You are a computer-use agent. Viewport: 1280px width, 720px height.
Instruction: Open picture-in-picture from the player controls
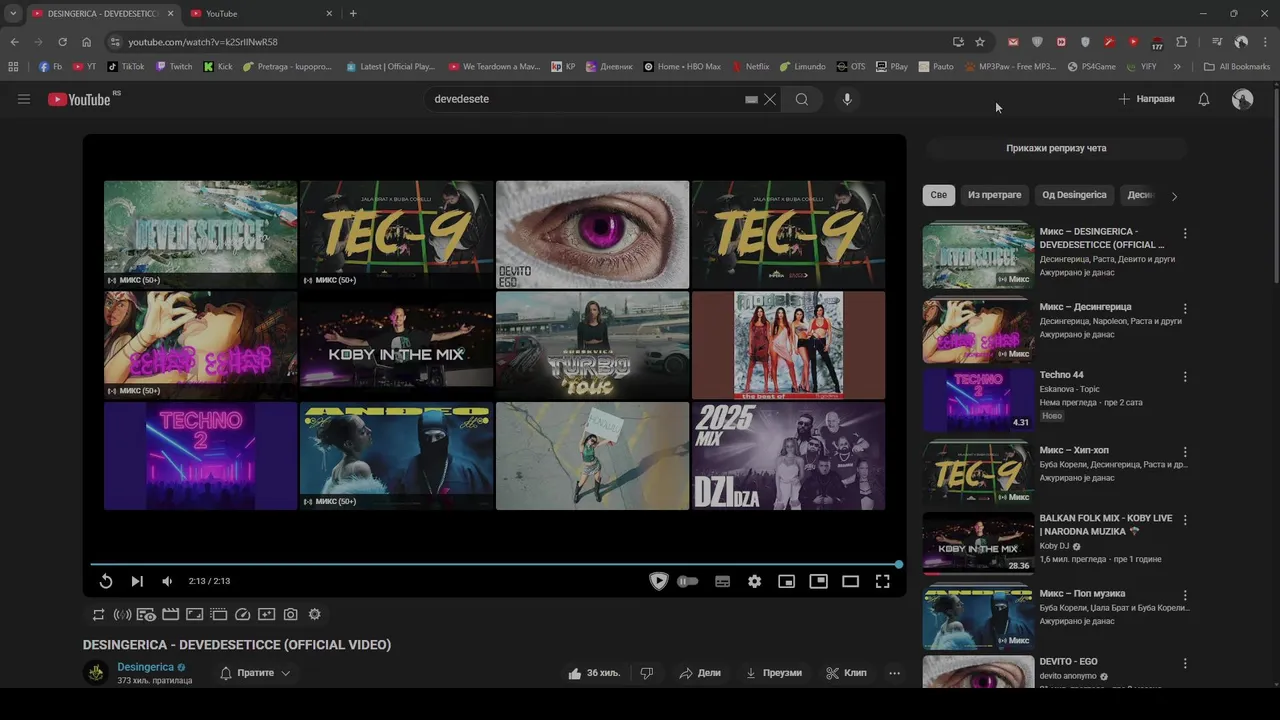point(818,581)
